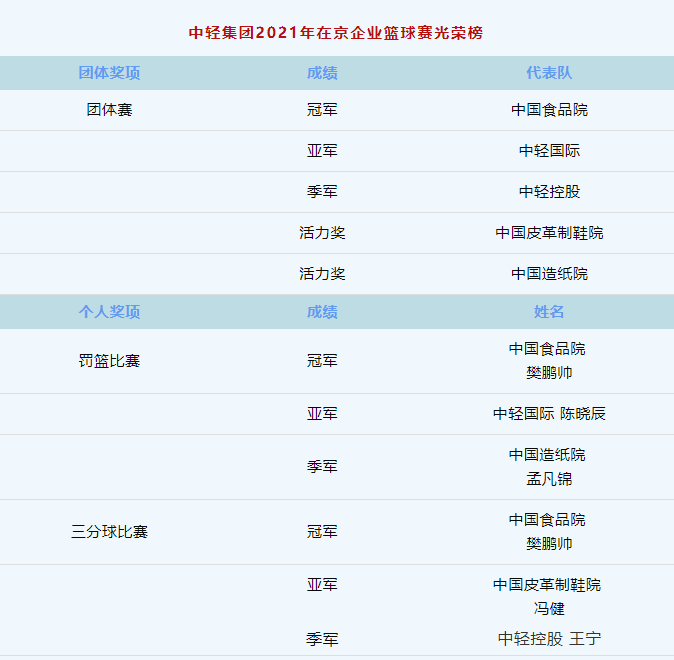Click 中国皮革制鞋院 in the 冯健 cell
The width and height of the screenshot is (674, 660).
[547, 584]
